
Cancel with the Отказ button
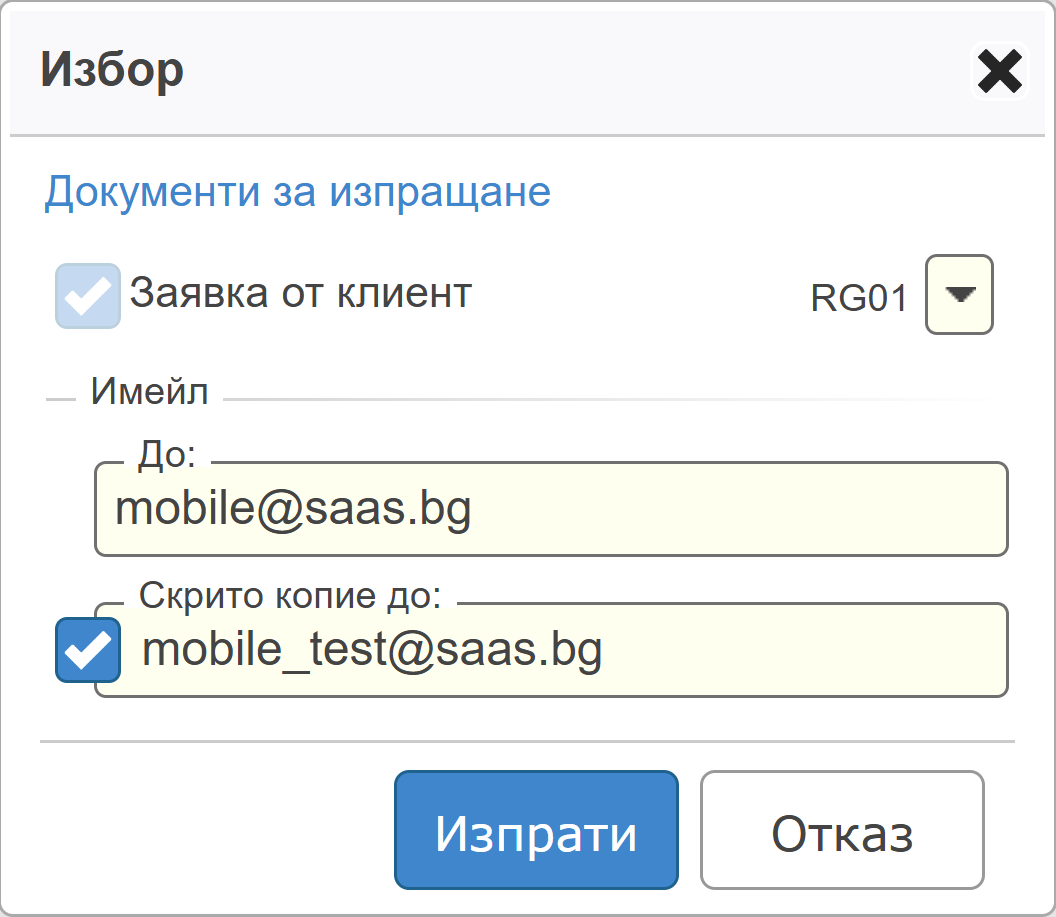842,830
